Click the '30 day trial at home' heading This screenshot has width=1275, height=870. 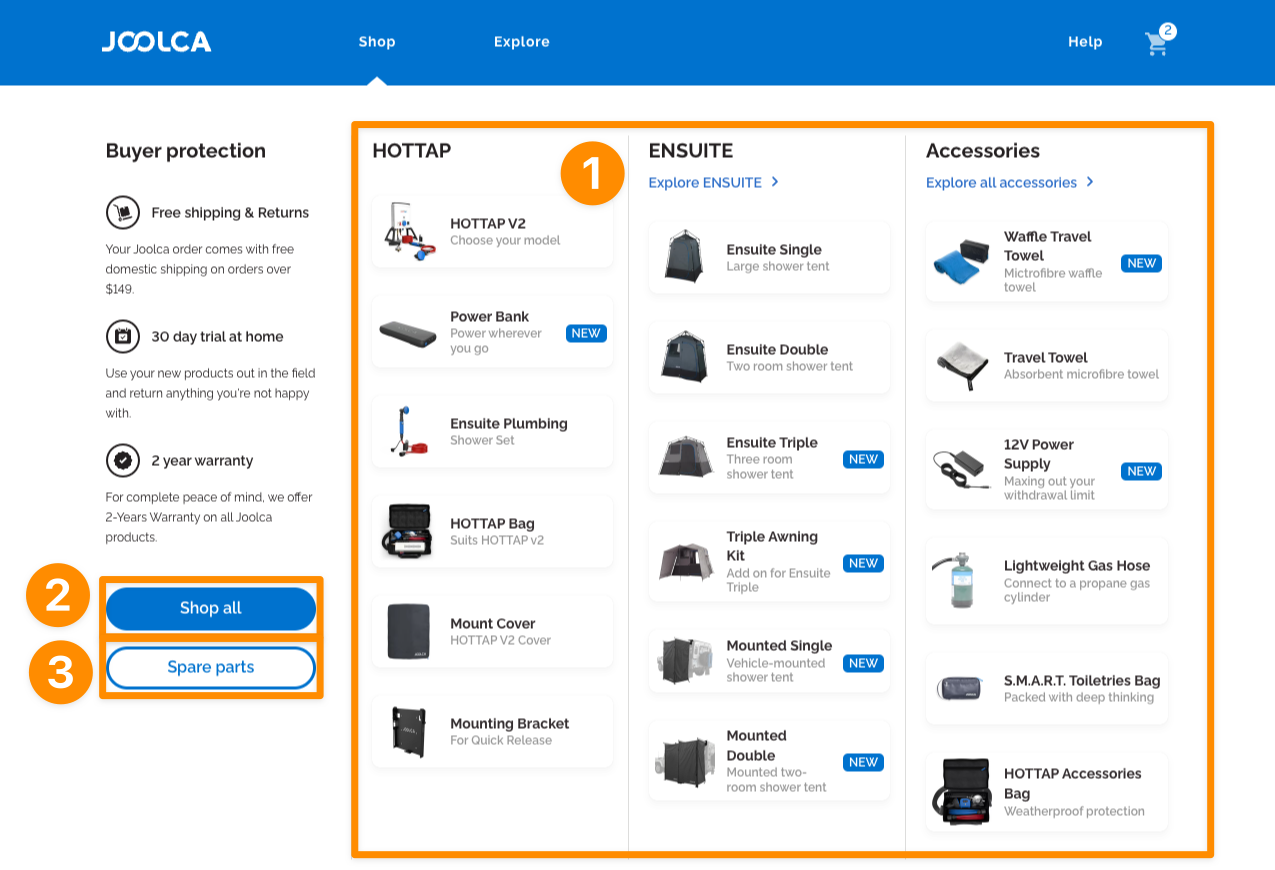[x=217, y=336]
